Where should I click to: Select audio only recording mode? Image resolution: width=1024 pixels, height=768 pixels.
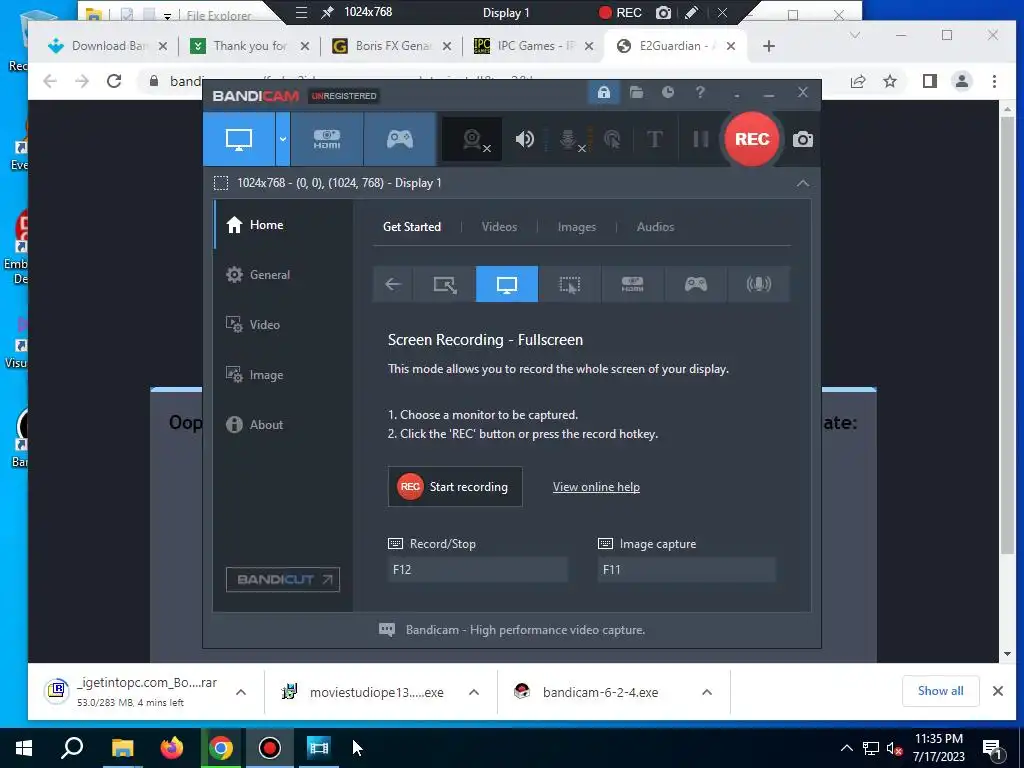click(758, 284)
